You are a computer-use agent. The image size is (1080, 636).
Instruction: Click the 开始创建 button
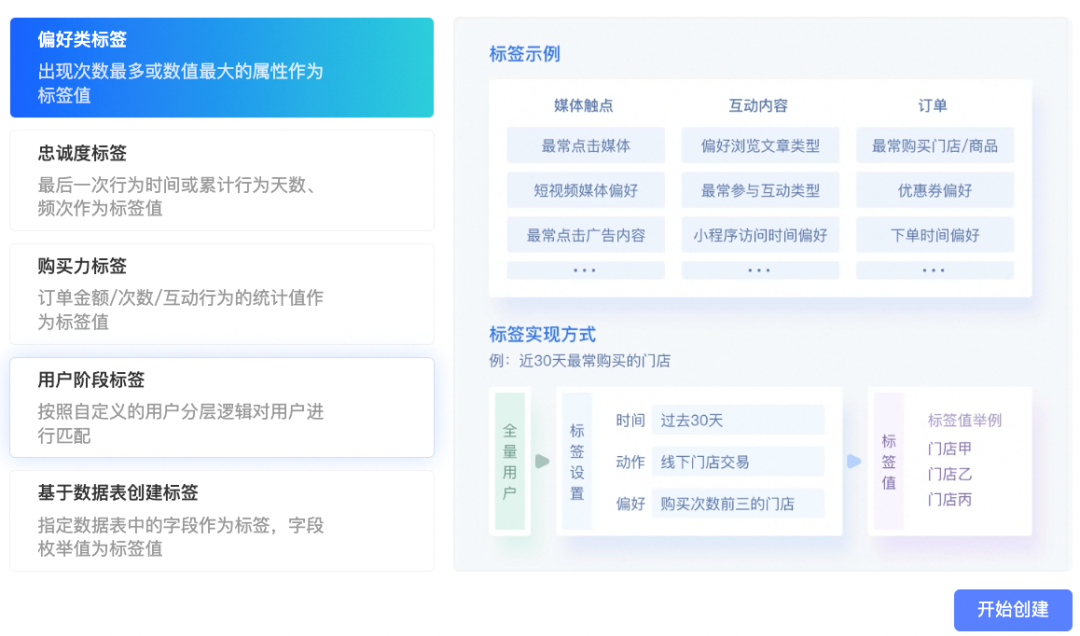click(x=1011, y=610)
